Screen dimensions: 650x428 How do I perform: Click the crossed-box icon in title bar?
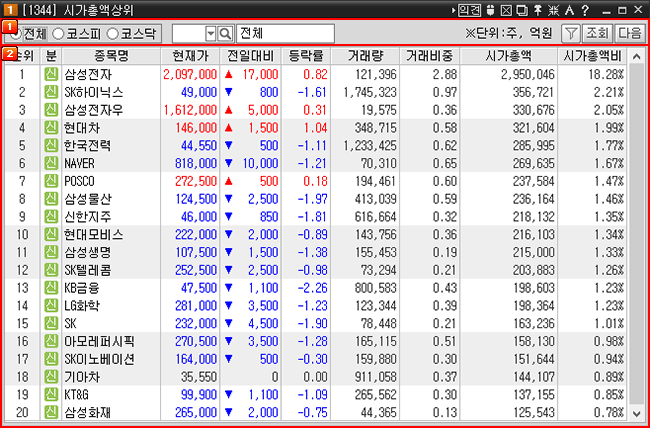[506, 10]
